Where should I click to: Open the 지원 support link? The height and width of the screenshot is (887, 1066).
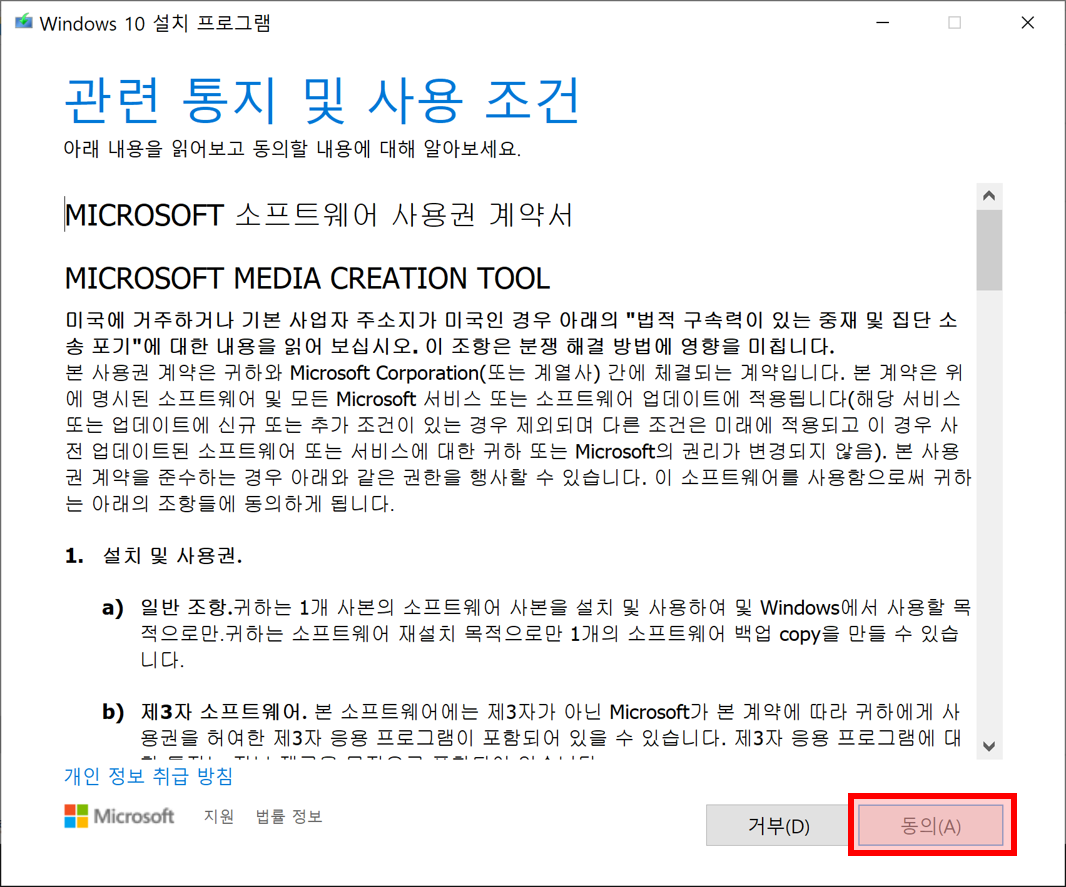[219, 816]
